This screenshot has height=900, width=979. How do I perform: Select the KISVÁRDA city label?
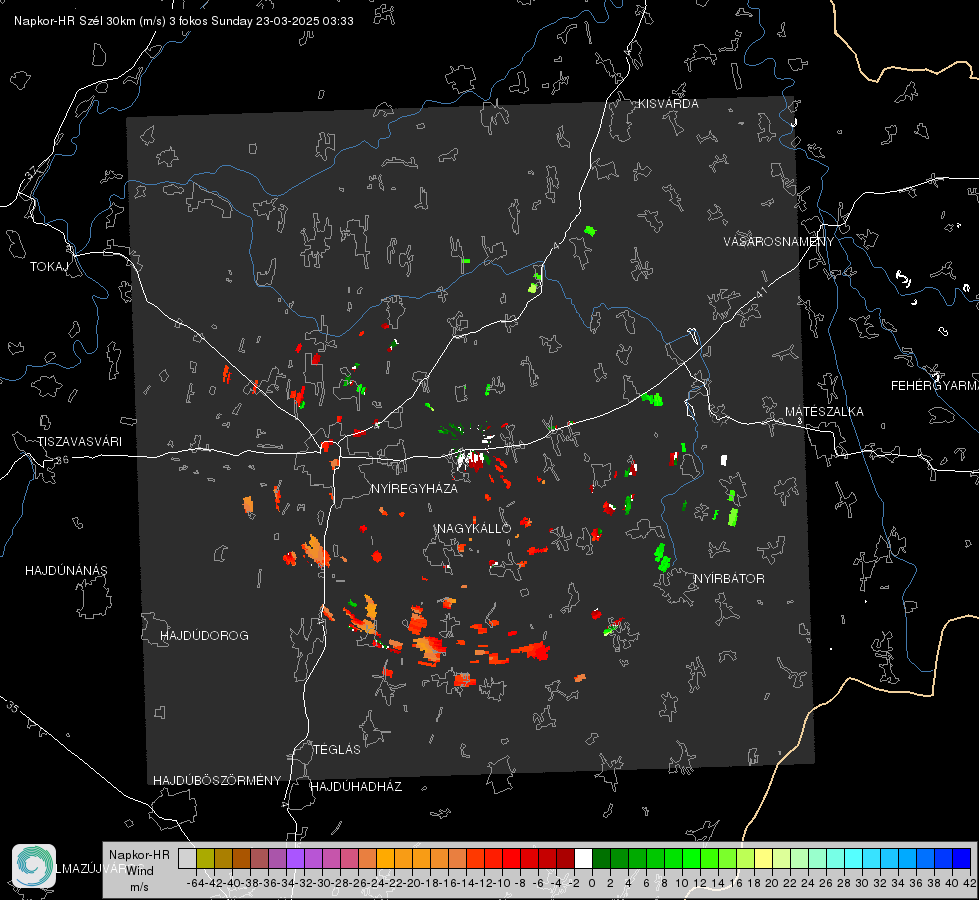click(x=668, y=104)
